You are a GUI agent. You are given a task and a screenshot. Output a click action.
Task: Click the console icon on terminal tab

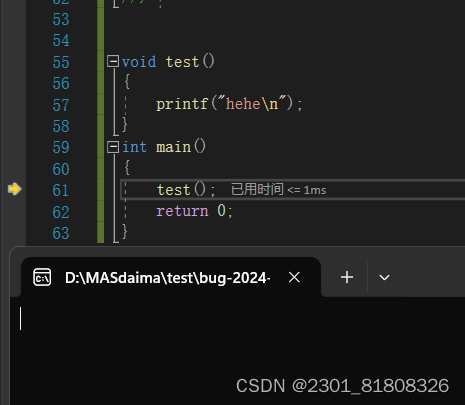pyautogui.click(x=42, y=277)
